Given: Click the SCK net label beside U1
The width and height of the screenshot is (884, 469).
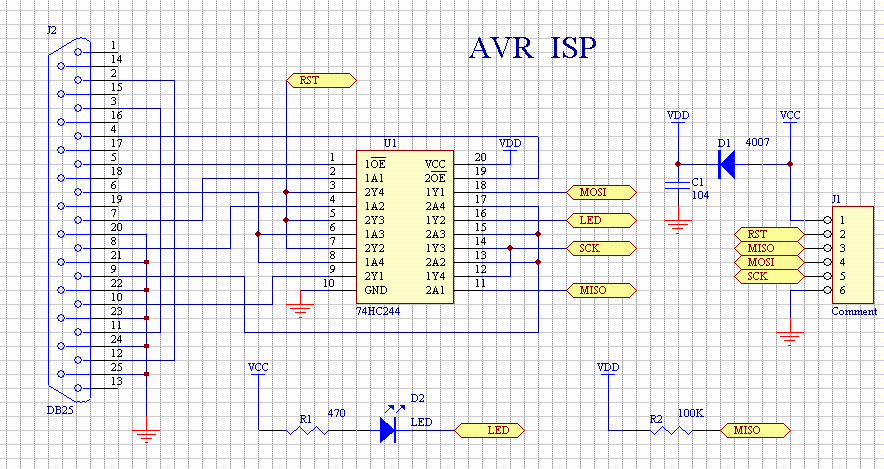Looking at the screenshot, I should 602,247.
